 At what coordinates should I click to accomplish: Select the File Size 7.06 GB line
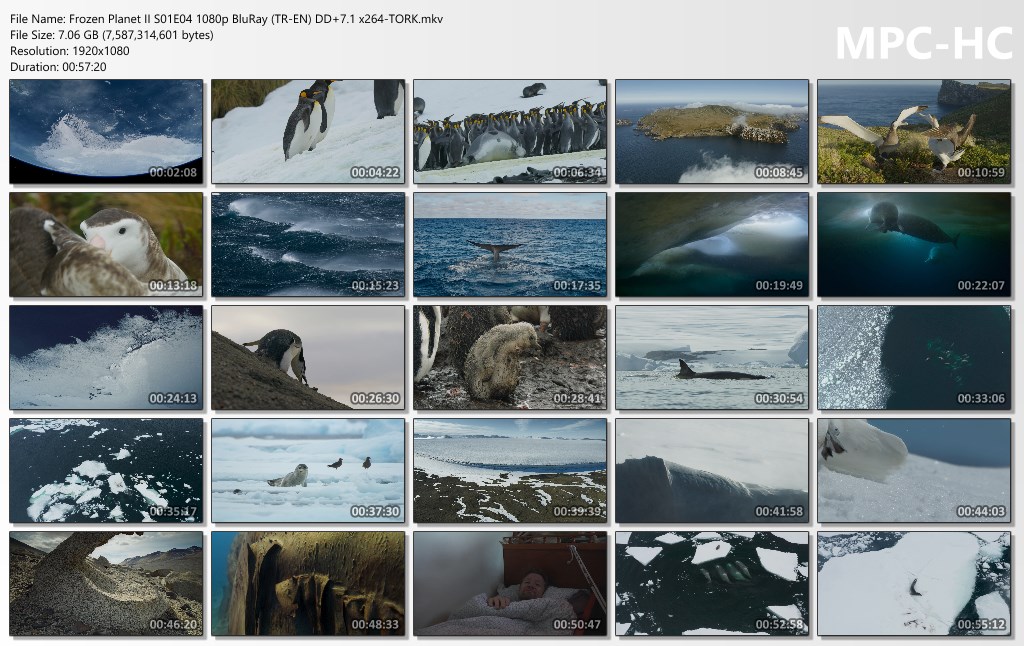[x=112, y=35]
